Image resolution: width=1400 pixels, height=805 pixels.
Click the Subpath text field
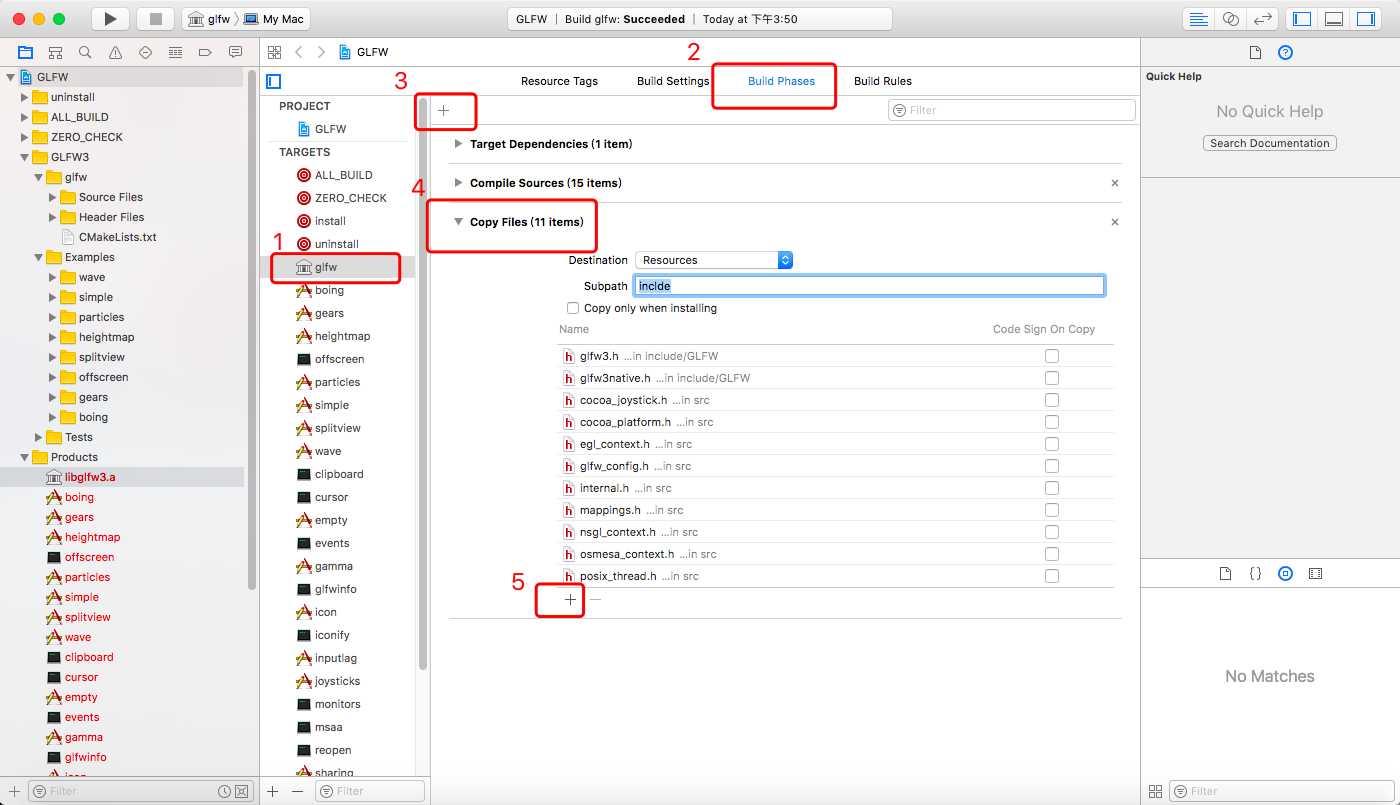coord(869,286)
